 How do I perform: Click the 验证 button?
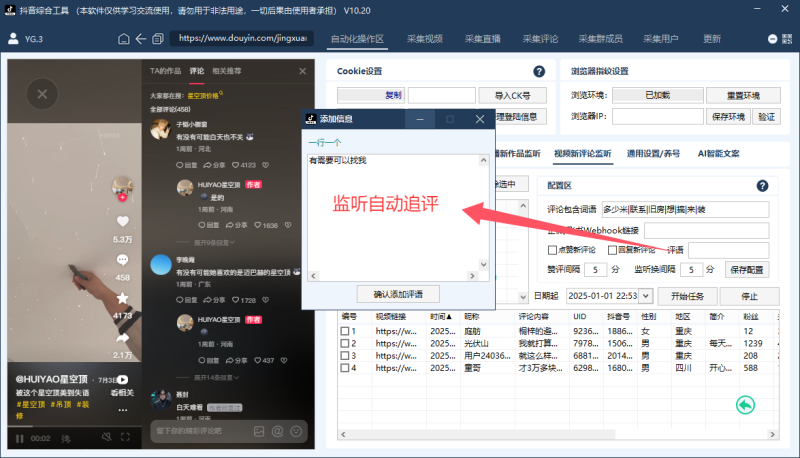[x=766, y=117]
